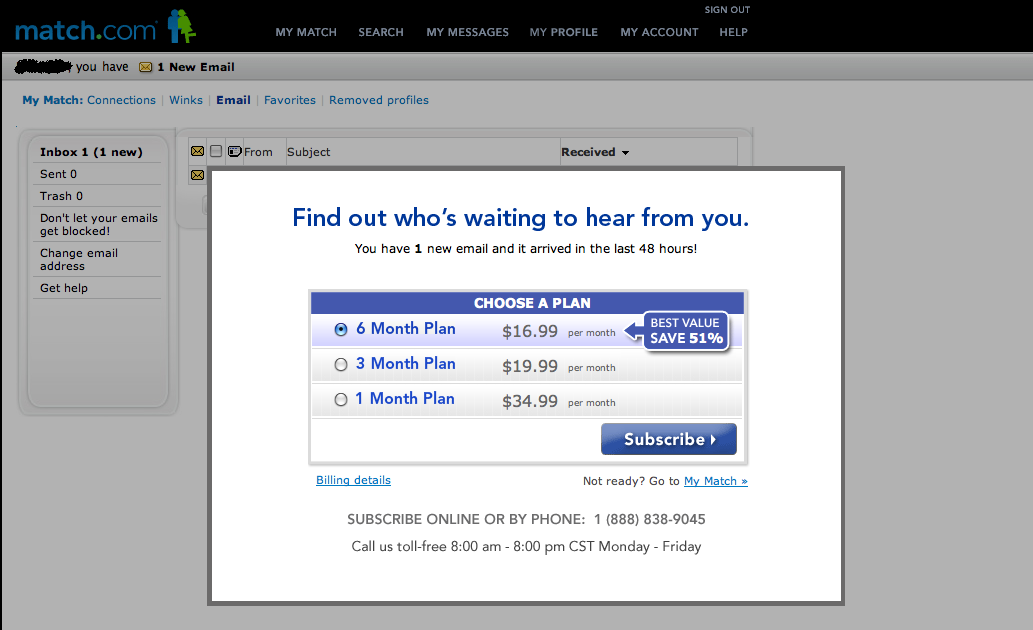Click the From column header
The width and height of the screenshot is (1033, 630).
[258, 152]
